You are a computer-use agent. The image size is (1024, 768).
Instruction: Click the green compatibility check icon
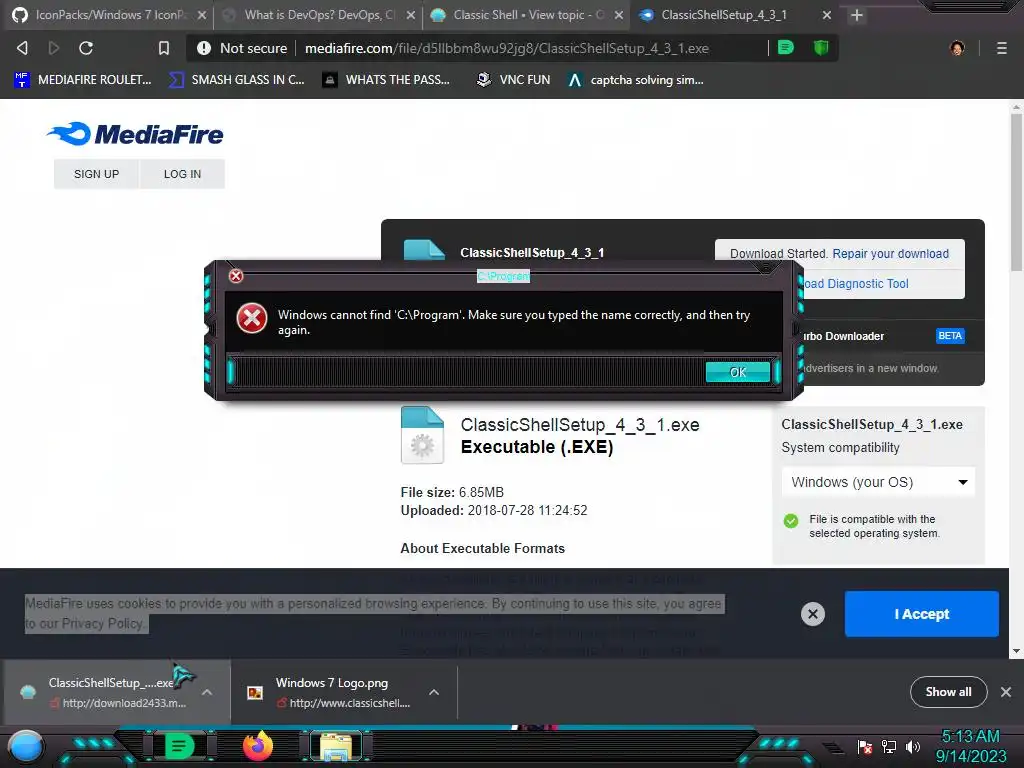coord(791,520)
